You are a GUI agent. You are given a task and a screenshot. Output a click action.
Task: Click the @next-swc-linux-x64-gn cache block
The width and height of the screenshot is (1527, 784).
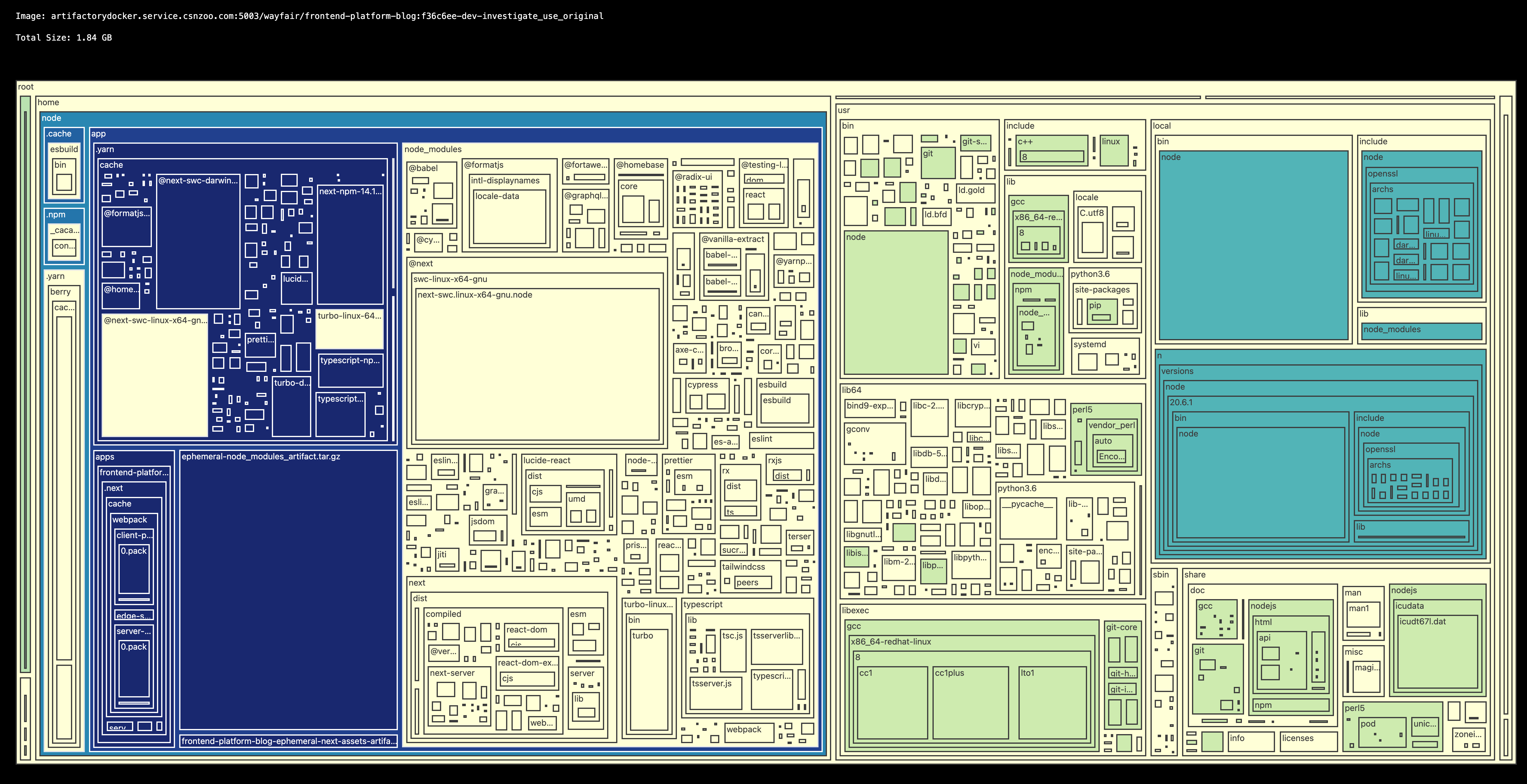tap(155, 375)
